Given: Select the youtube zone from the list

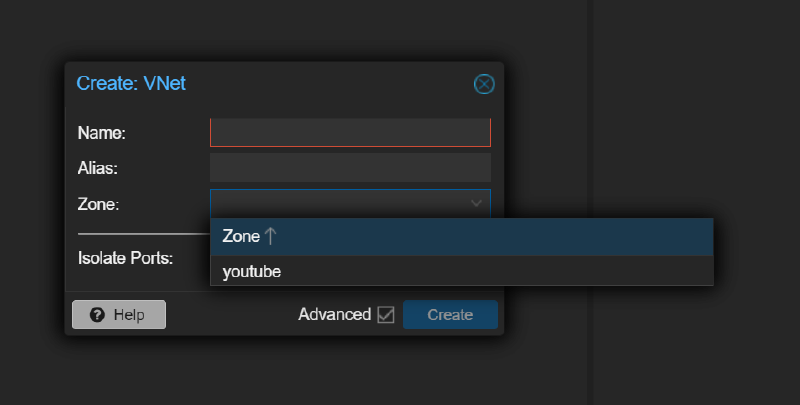Looking at the screenshot, I should click(252, 271).
